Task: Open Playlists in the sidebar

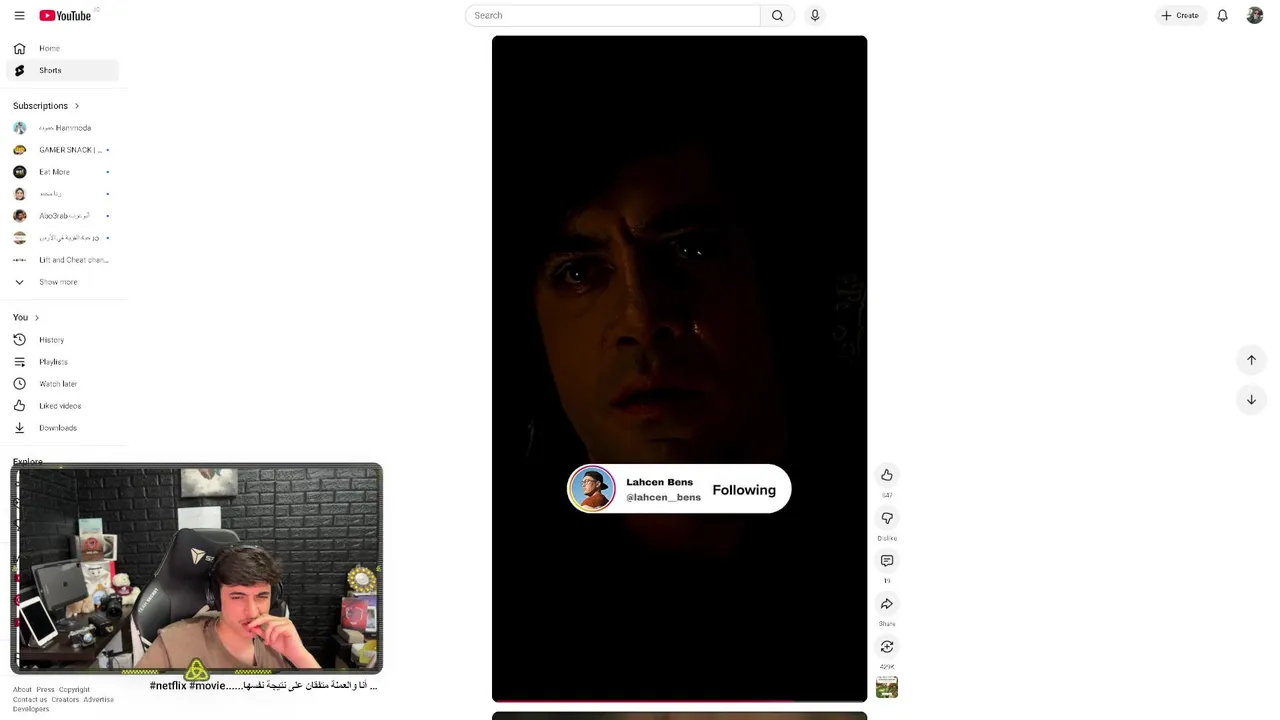Action: tap(62, 362)
